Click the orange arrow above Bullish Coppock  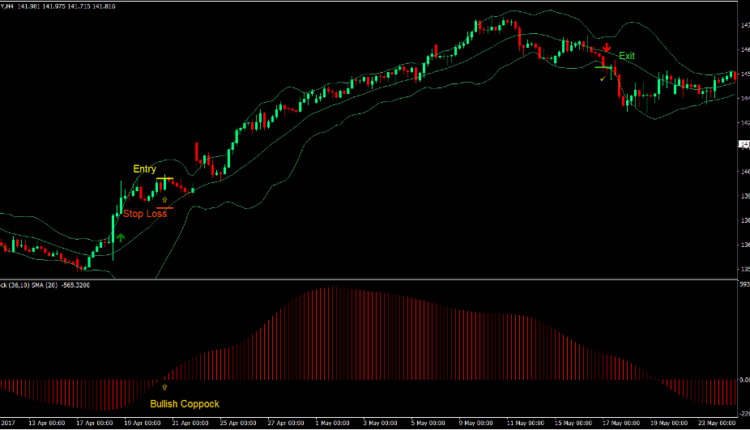tap(165, 386)
